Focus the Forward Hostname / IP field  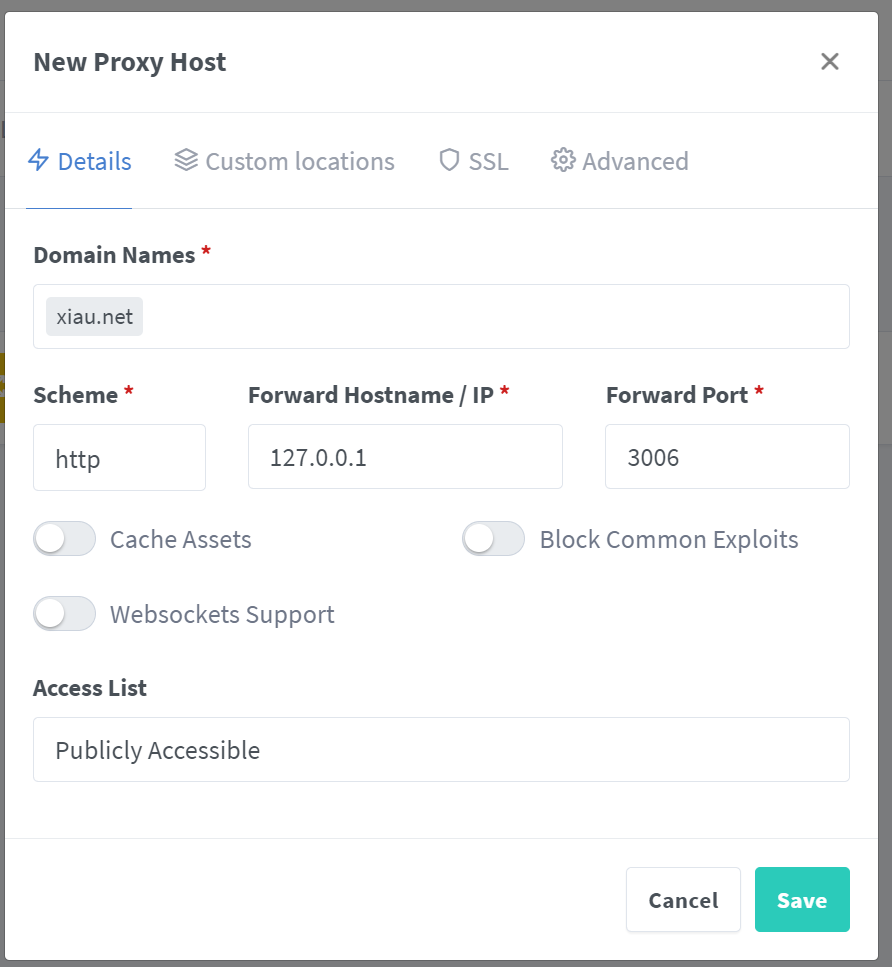click(405, 458)
